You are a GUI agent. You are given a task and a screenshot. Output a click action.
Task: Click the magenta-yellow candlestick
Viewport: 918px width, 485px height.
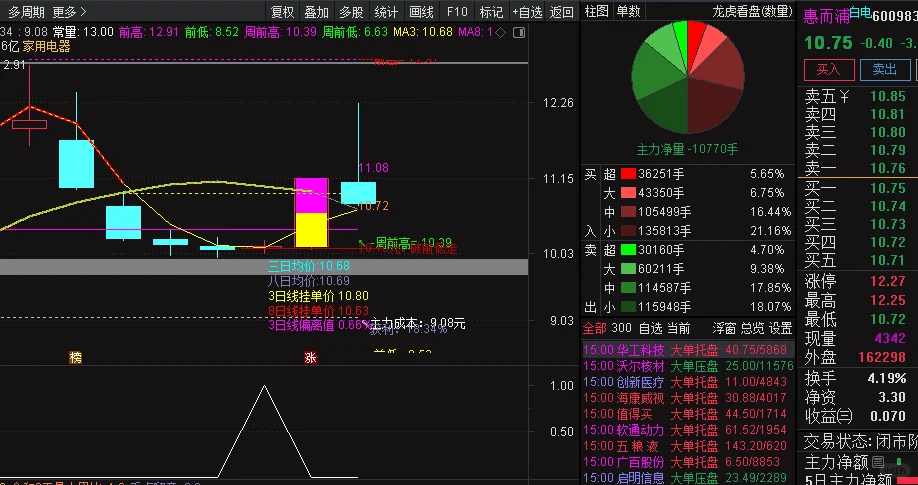(x=311, y=213)
